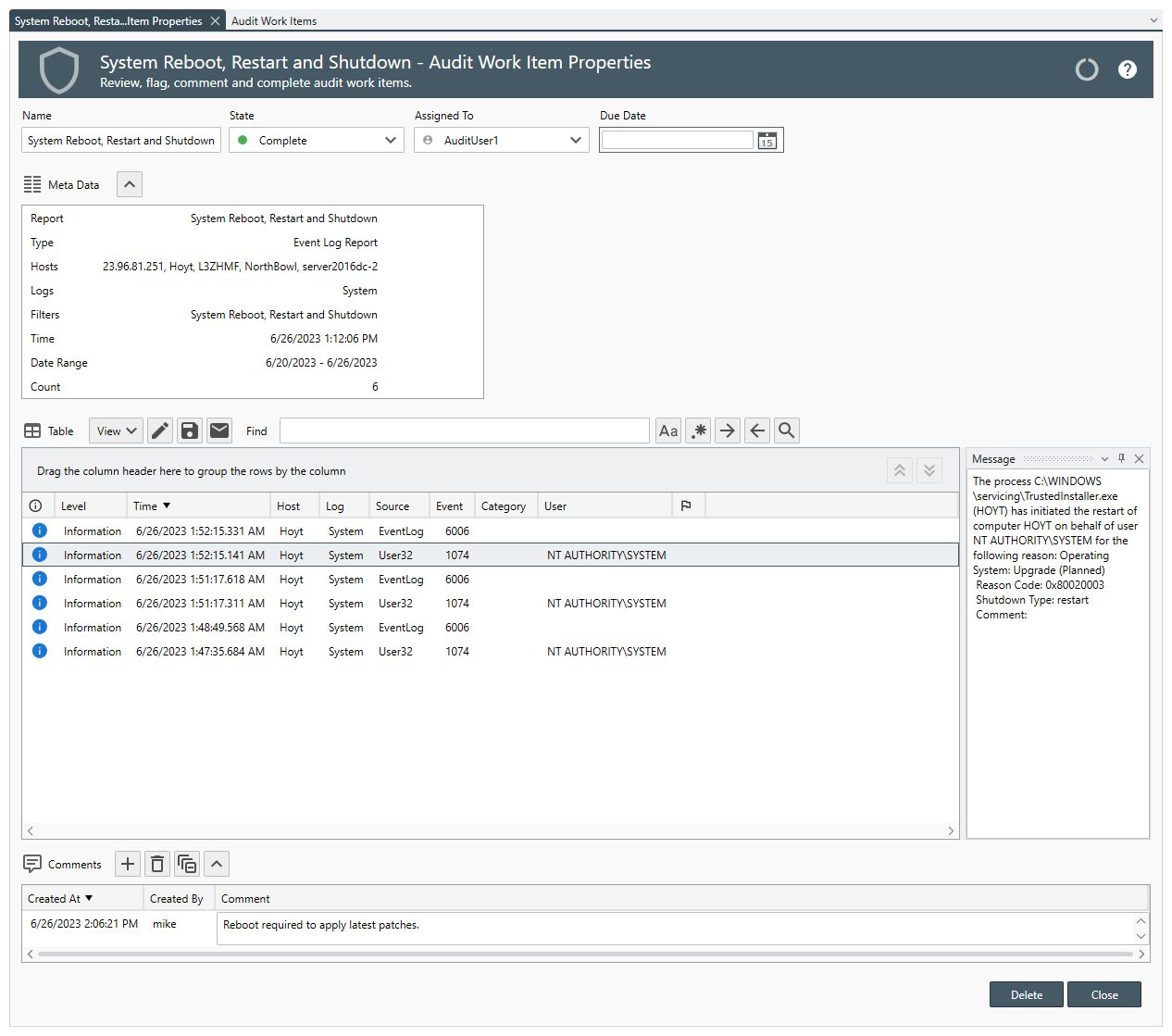Viewport: 1172px width, 1036px height.
Task: Pin the Message panel
Action: pos(1121,458)
